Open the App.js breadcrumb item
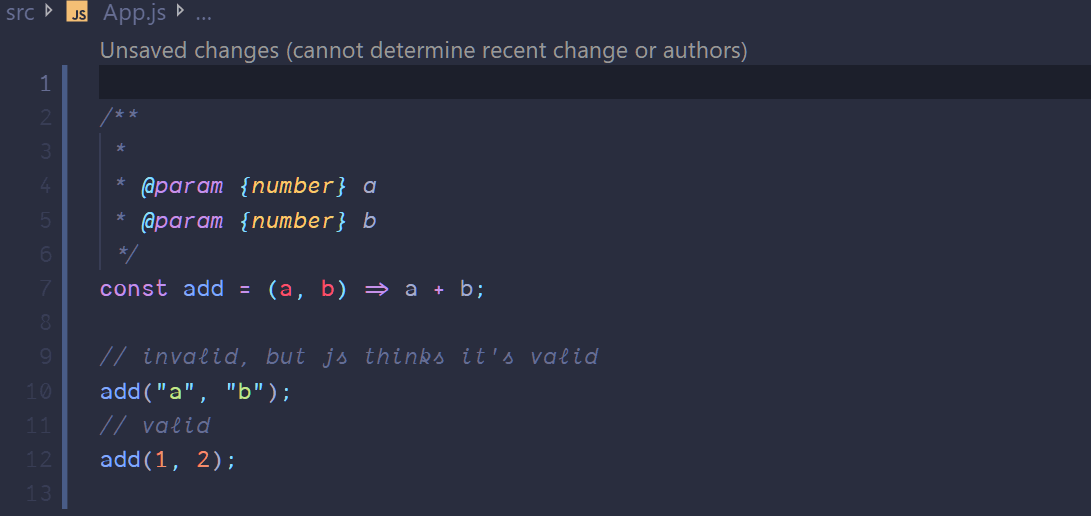This screenshot has height=516, width=1091. point(132,14)
